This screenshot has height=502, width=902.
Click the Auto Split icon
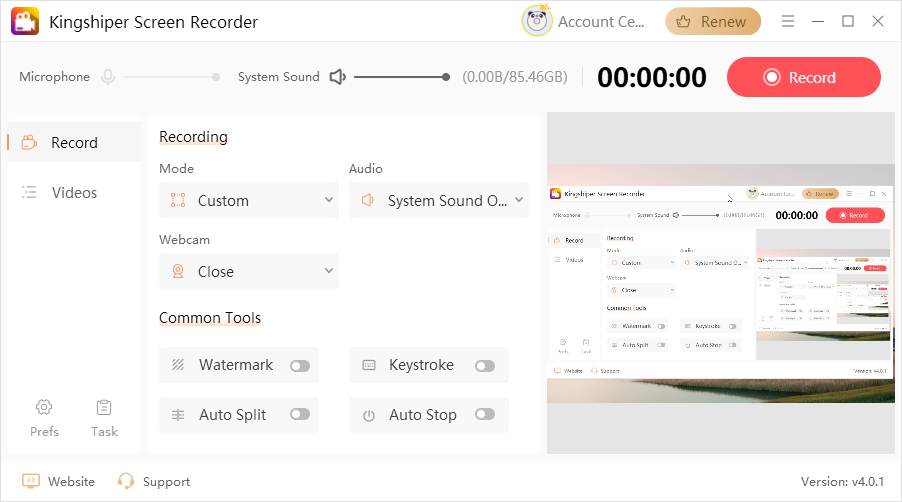tap(178, 415)
